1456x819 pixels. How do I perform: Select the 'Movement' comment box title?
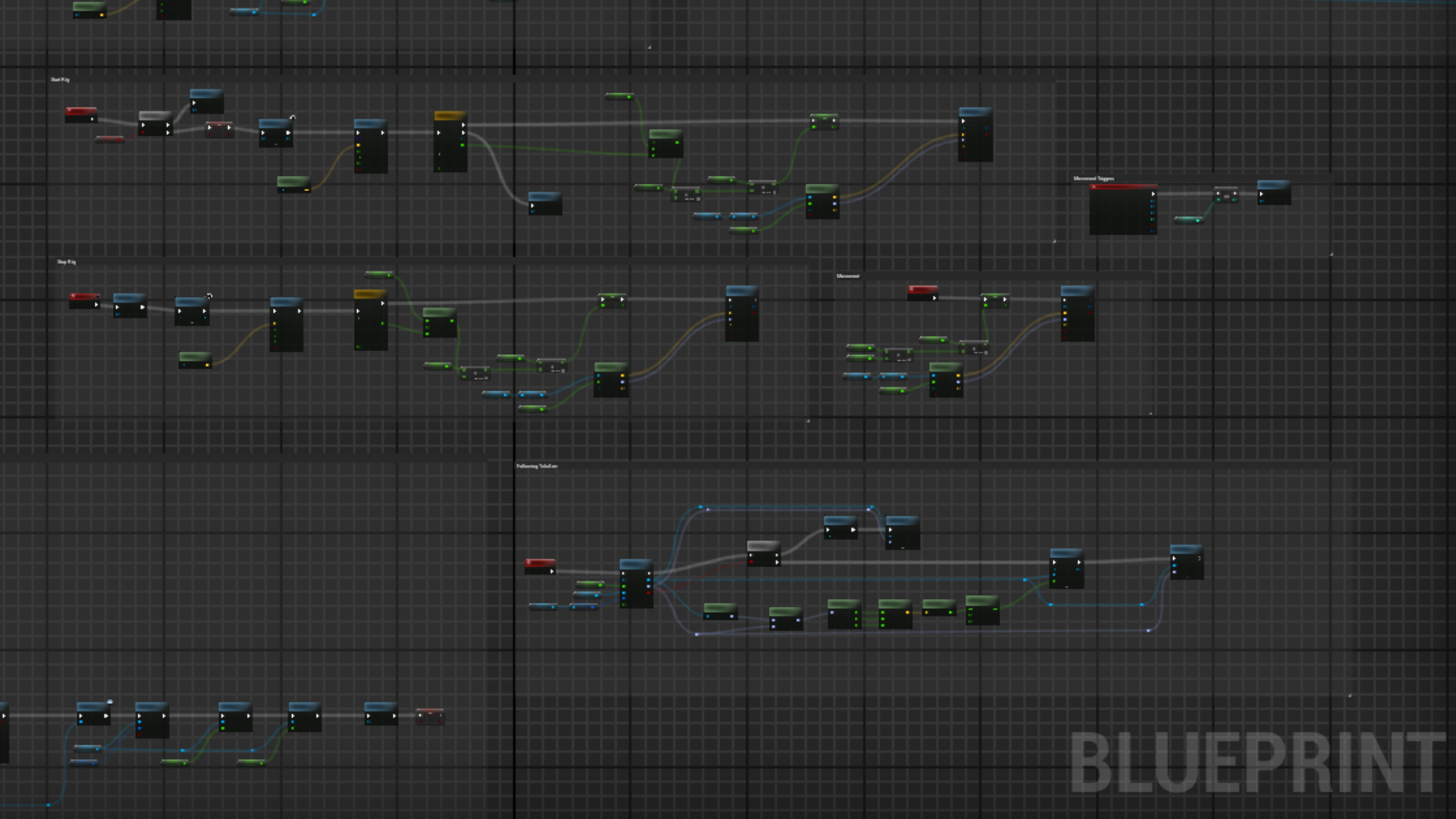848,276
